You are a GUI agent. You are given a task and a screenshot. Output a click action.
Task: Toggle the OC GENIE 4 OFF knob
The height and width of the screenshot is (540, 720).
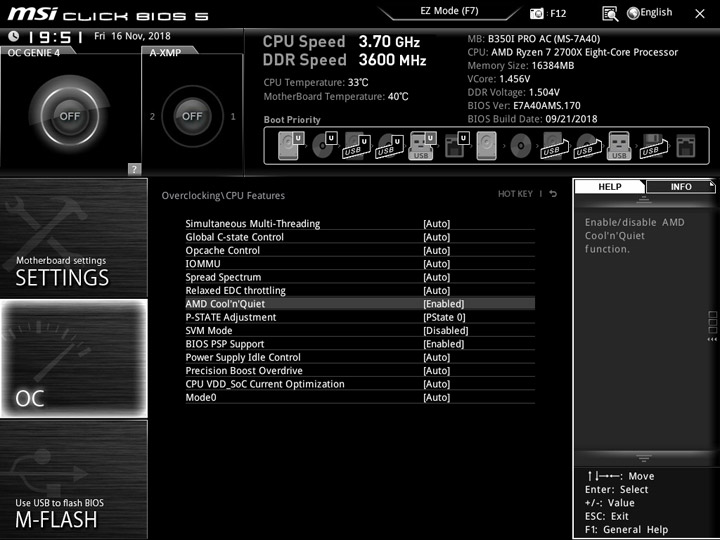tap(70, 116)
